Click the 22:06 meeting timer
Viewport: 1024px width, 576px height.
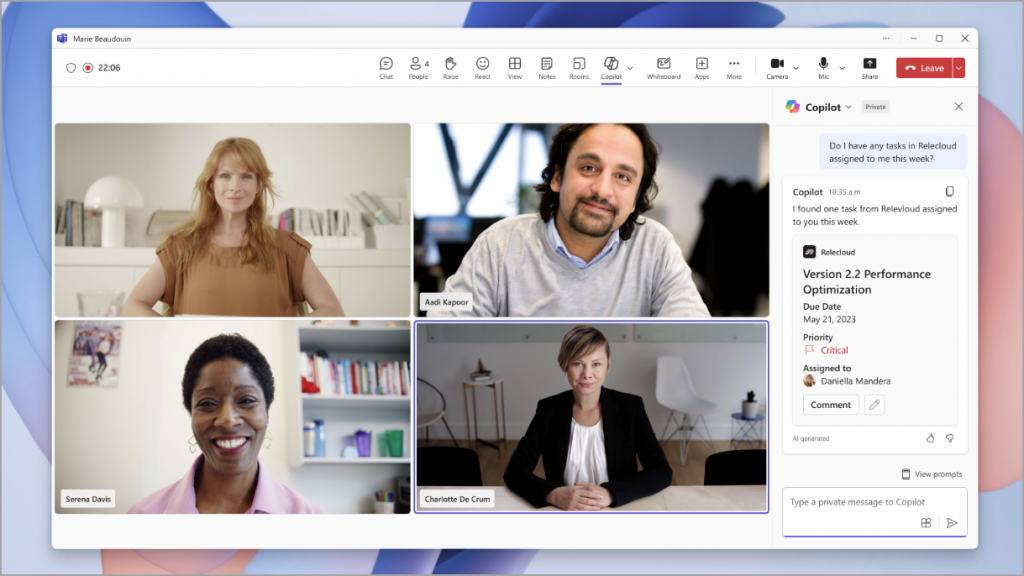click(x=109, y=68)
